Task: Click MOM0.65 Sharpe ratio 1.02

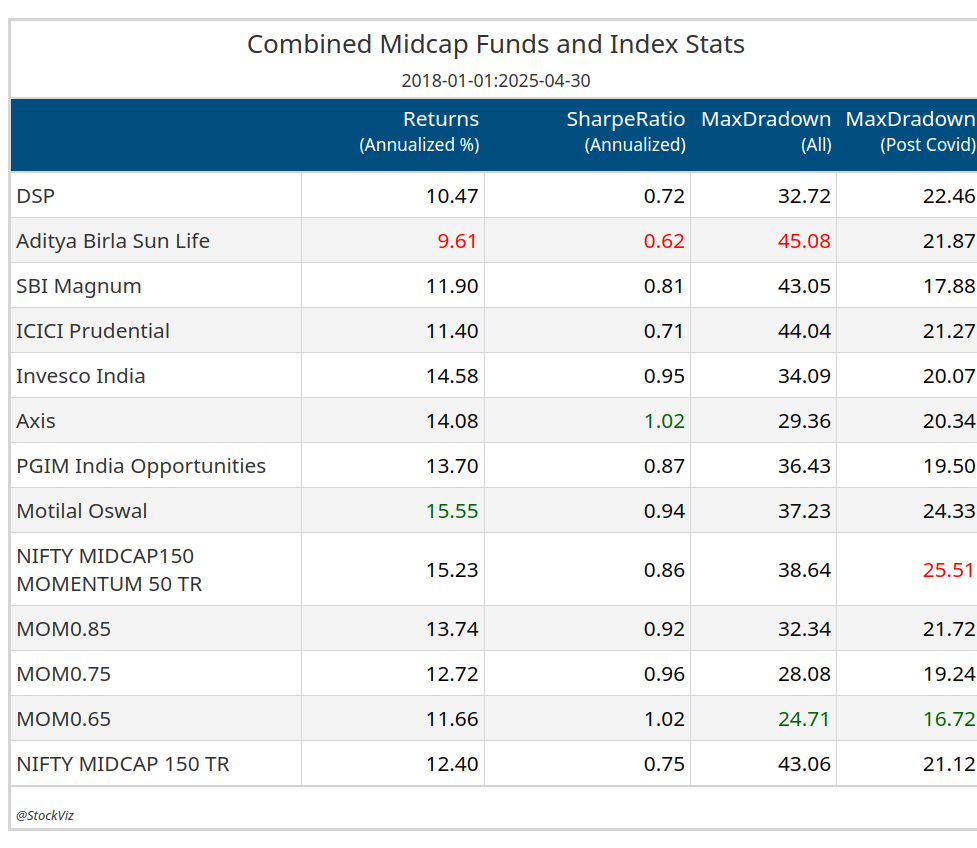Action: point(664,719)
